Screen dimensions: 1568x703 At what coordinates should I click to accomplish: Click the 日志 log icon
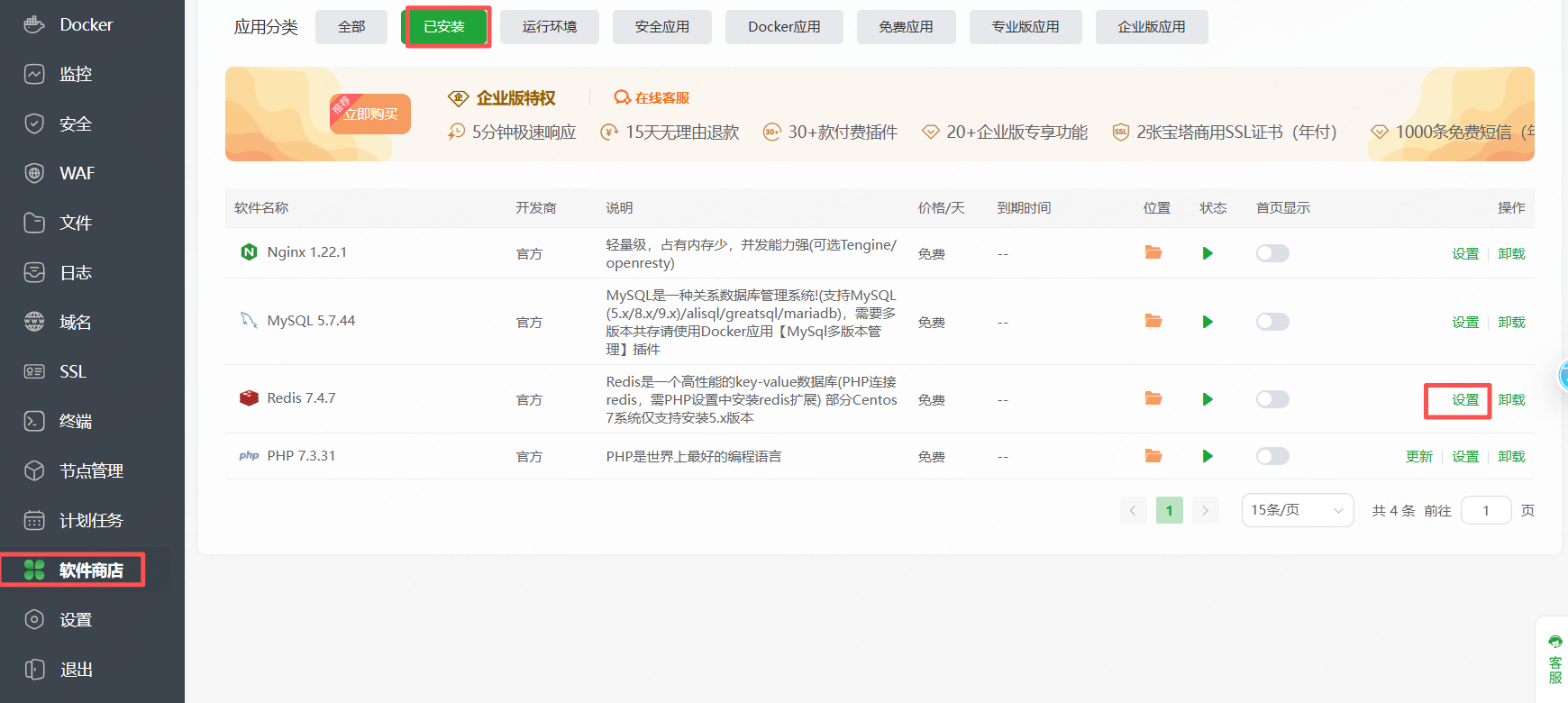34,272
